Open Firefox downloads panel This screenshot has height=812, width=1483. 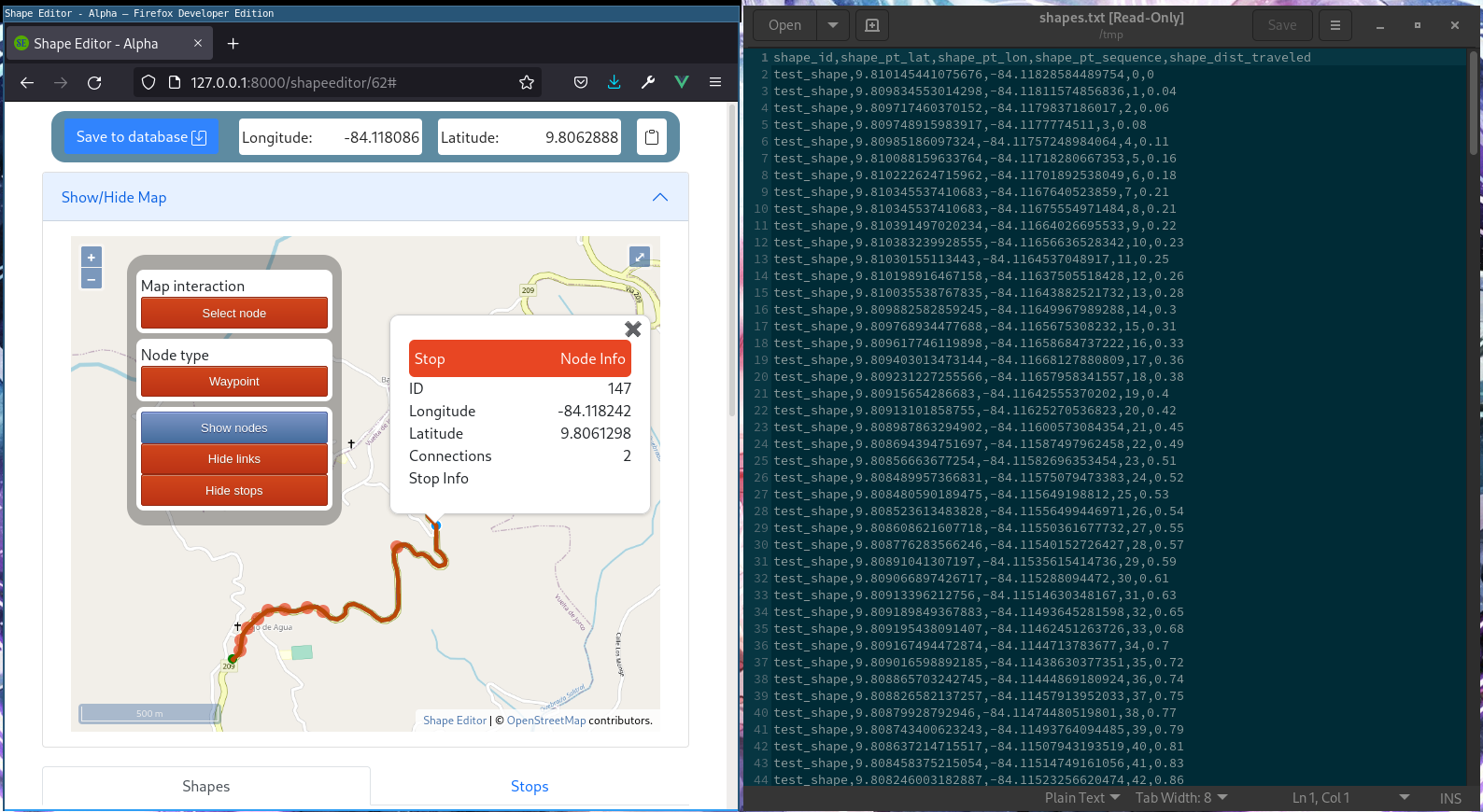(x=614, y=83)
